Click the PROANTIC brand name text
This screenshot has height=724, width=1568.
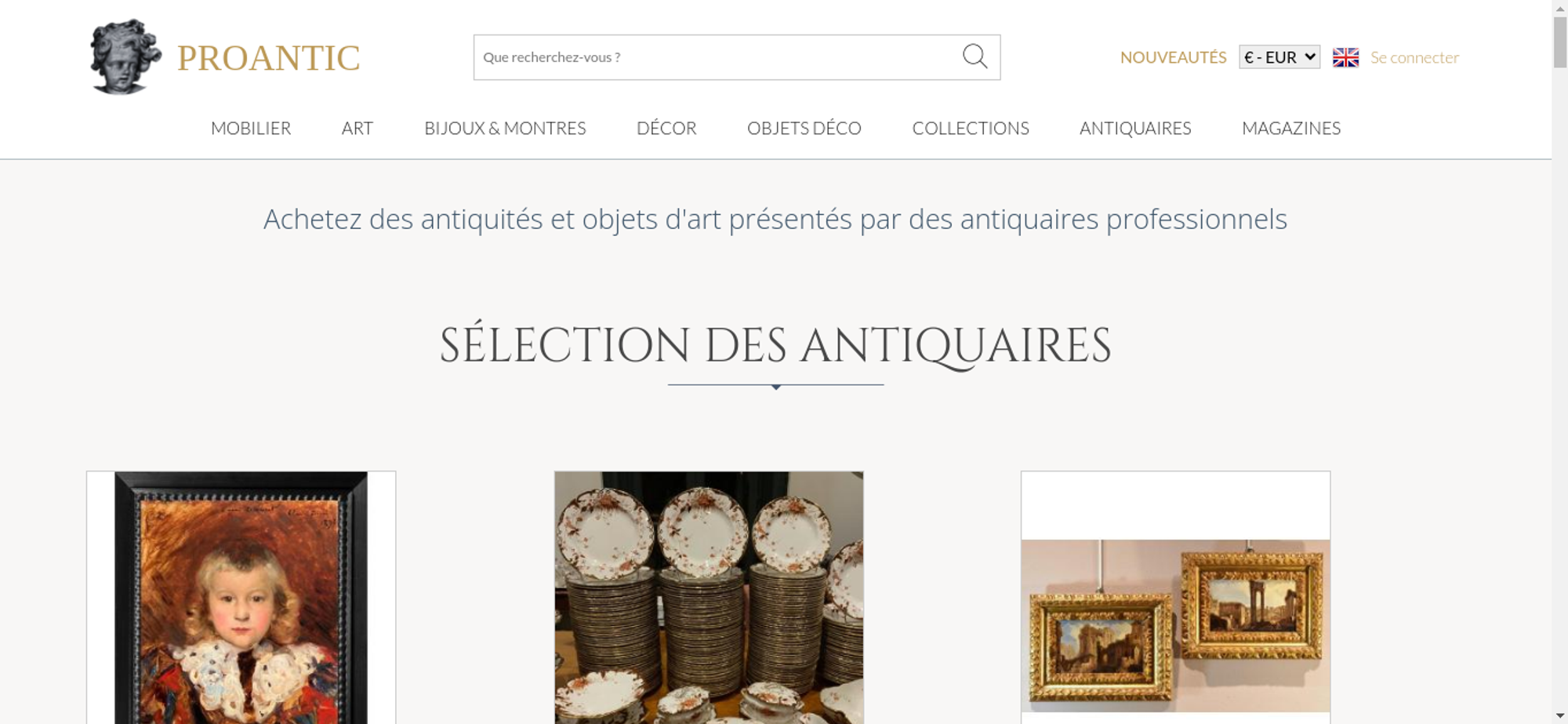pos(268,58)
